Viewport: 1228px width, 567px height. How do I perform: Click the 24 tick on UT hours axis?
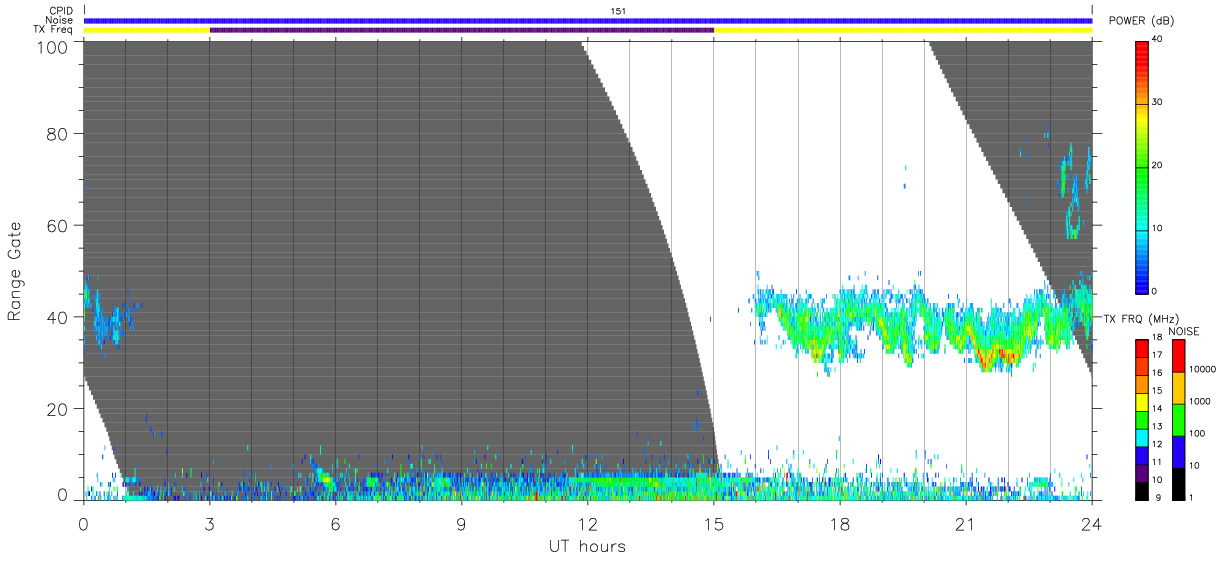1092,524
